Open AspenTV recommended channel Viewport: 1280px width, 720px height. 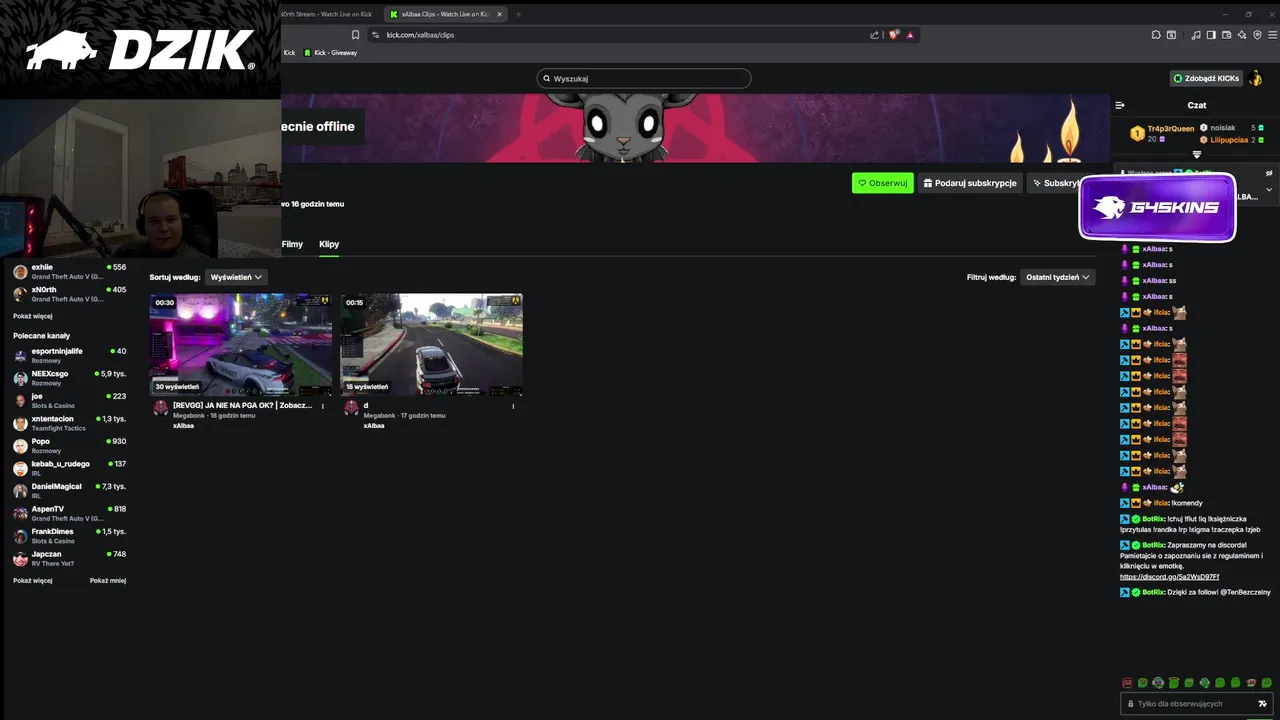(x=70, y=513)
